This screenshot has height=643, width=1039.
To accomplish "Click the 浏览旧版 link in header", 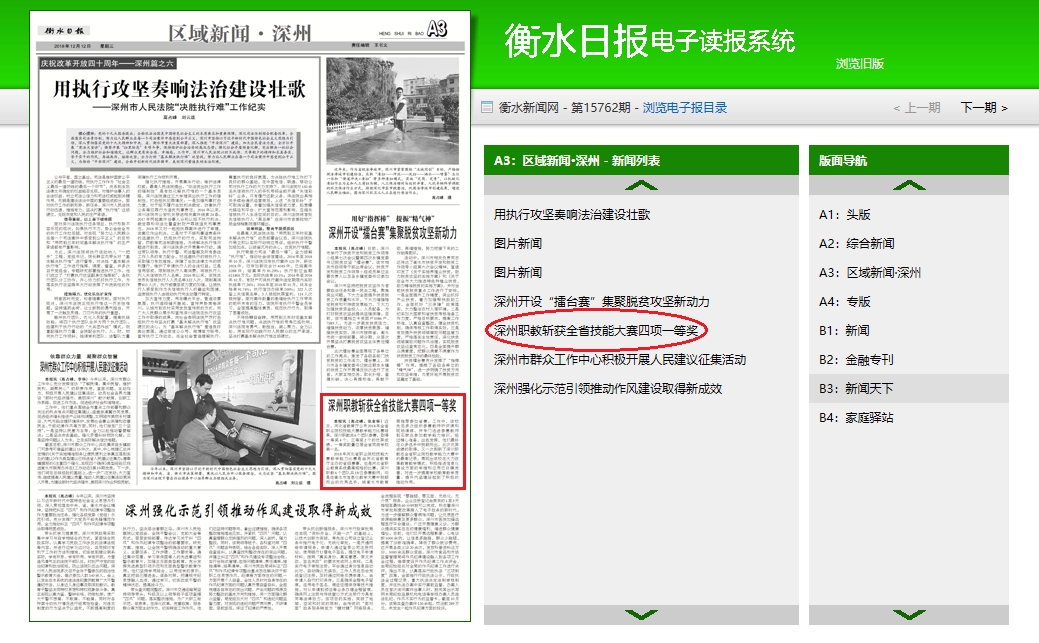I will point(860,63).
